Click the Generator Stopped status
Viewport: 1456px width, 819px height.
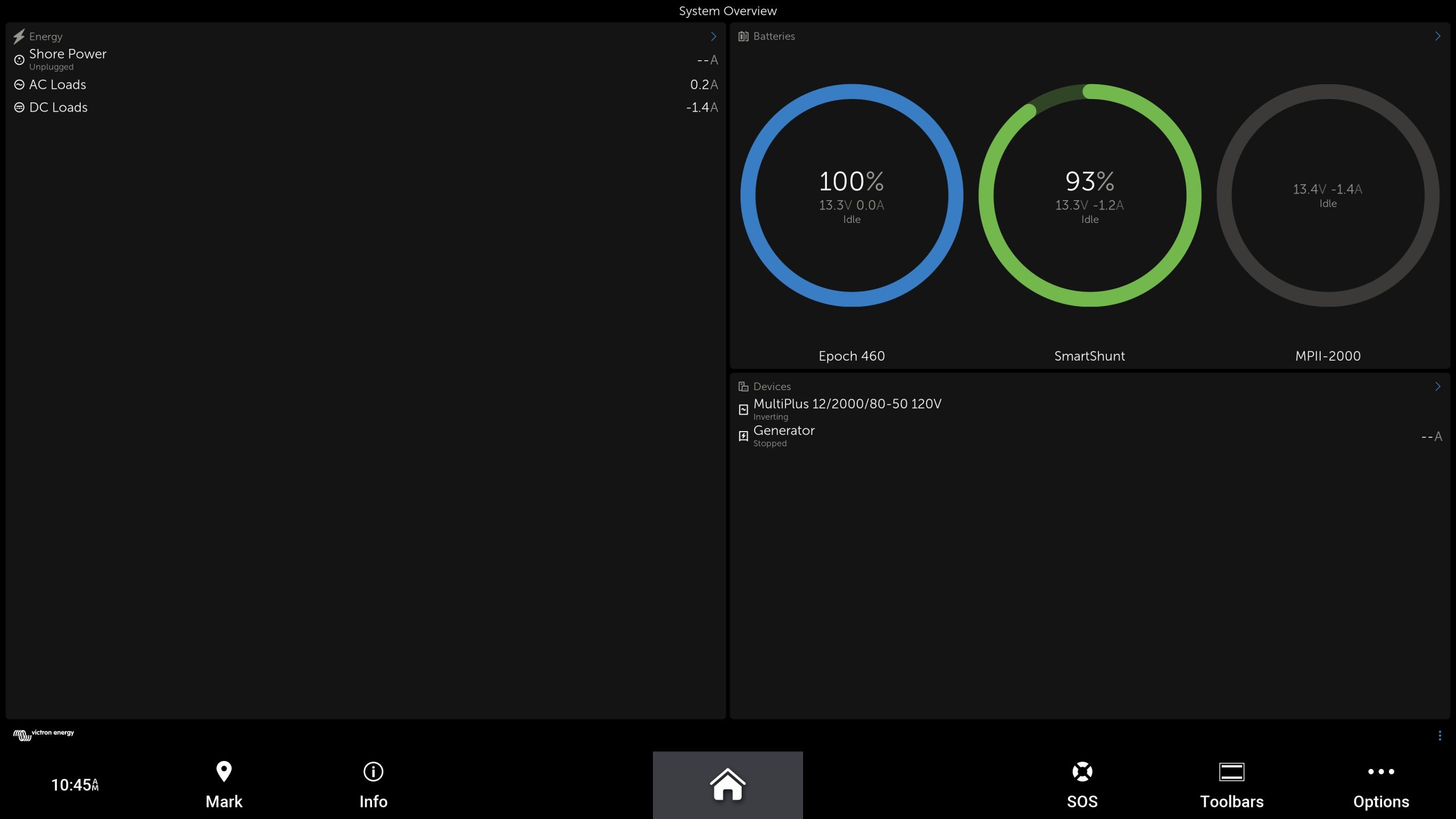[x=770, y=444]
